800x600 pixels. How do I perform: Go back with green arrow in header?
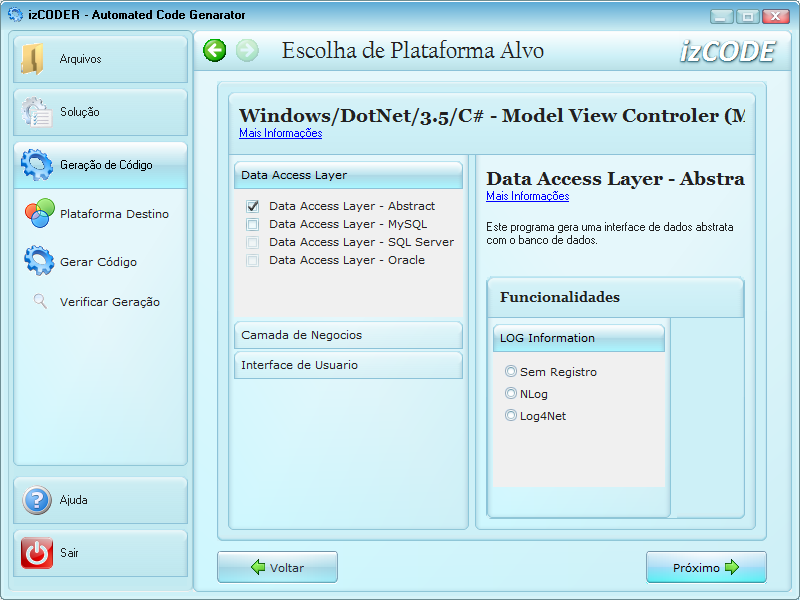coord(215,51)
